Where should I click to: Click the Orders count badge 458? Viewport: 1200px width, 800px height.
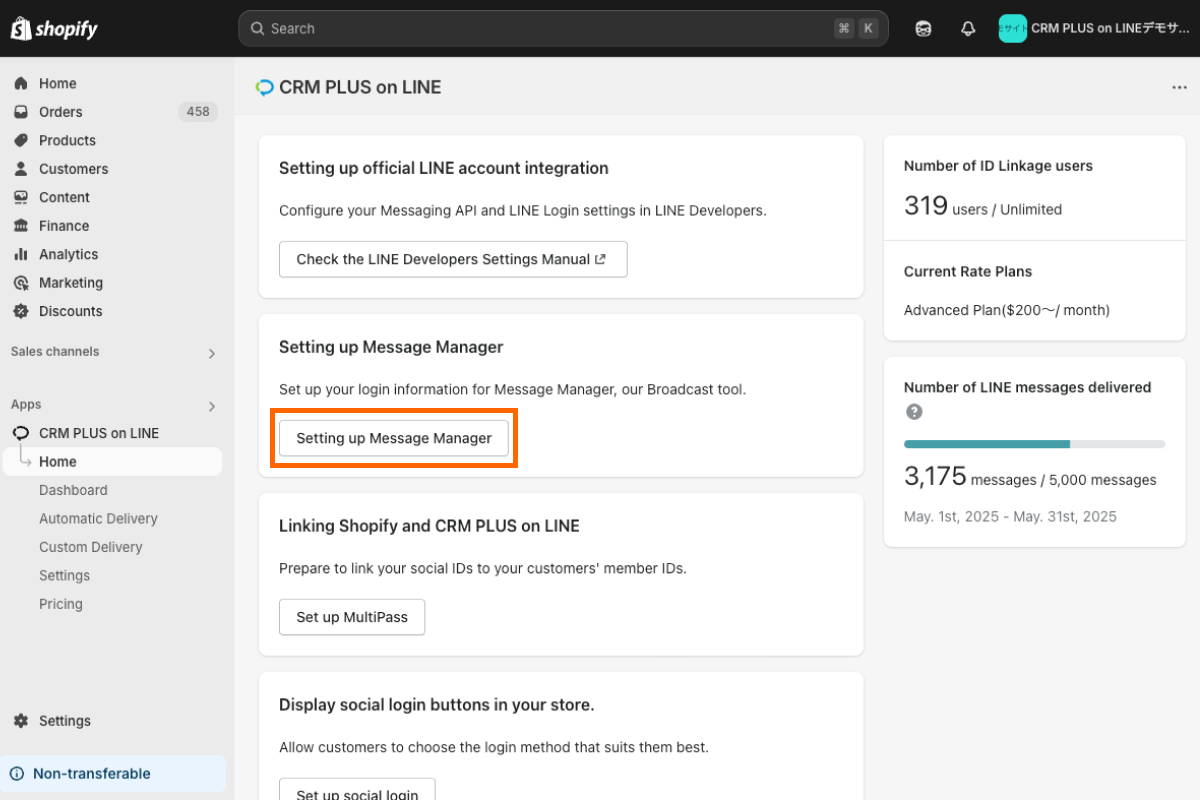click(198, 112)
